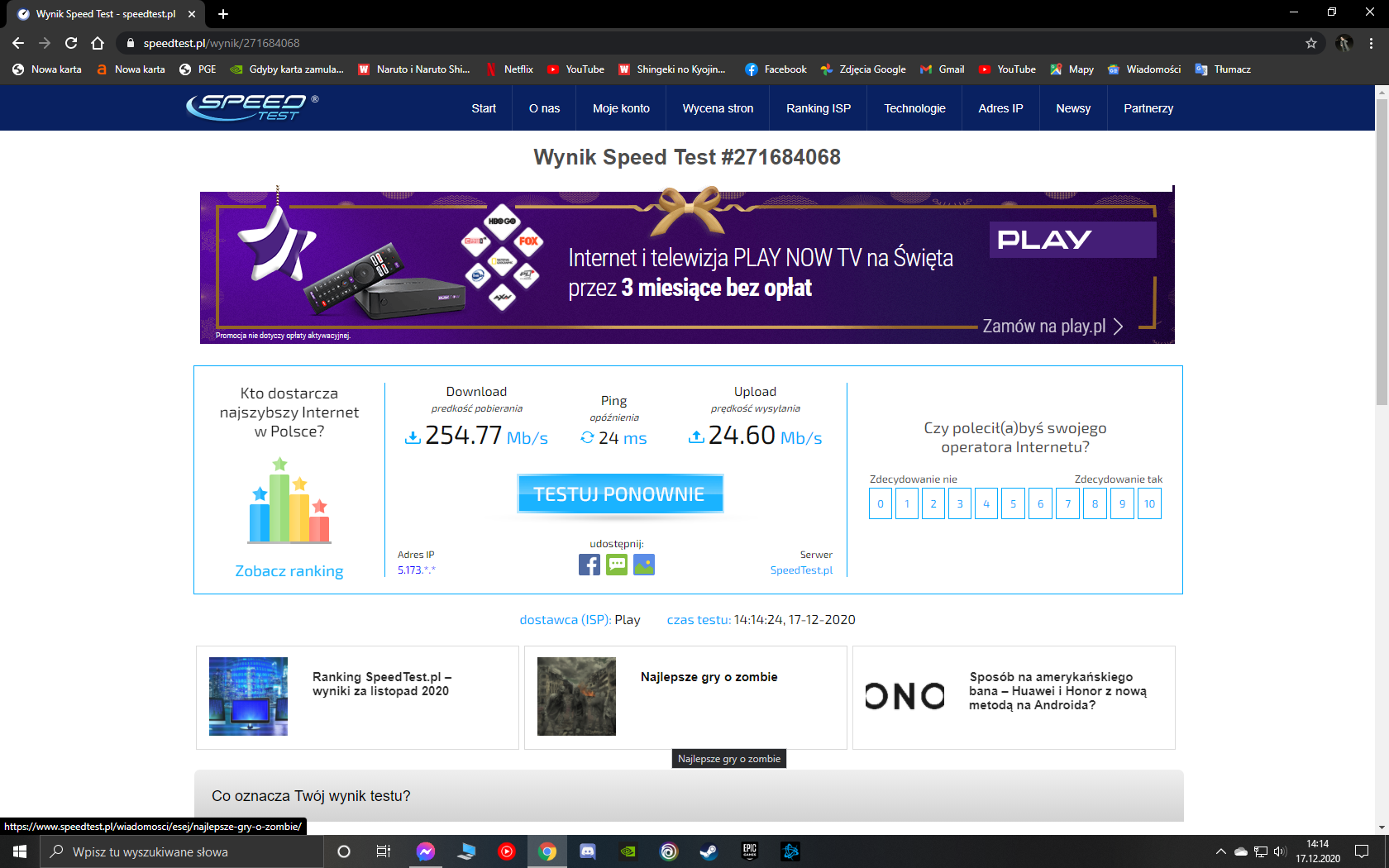Open Task View on taskbar

384,851
